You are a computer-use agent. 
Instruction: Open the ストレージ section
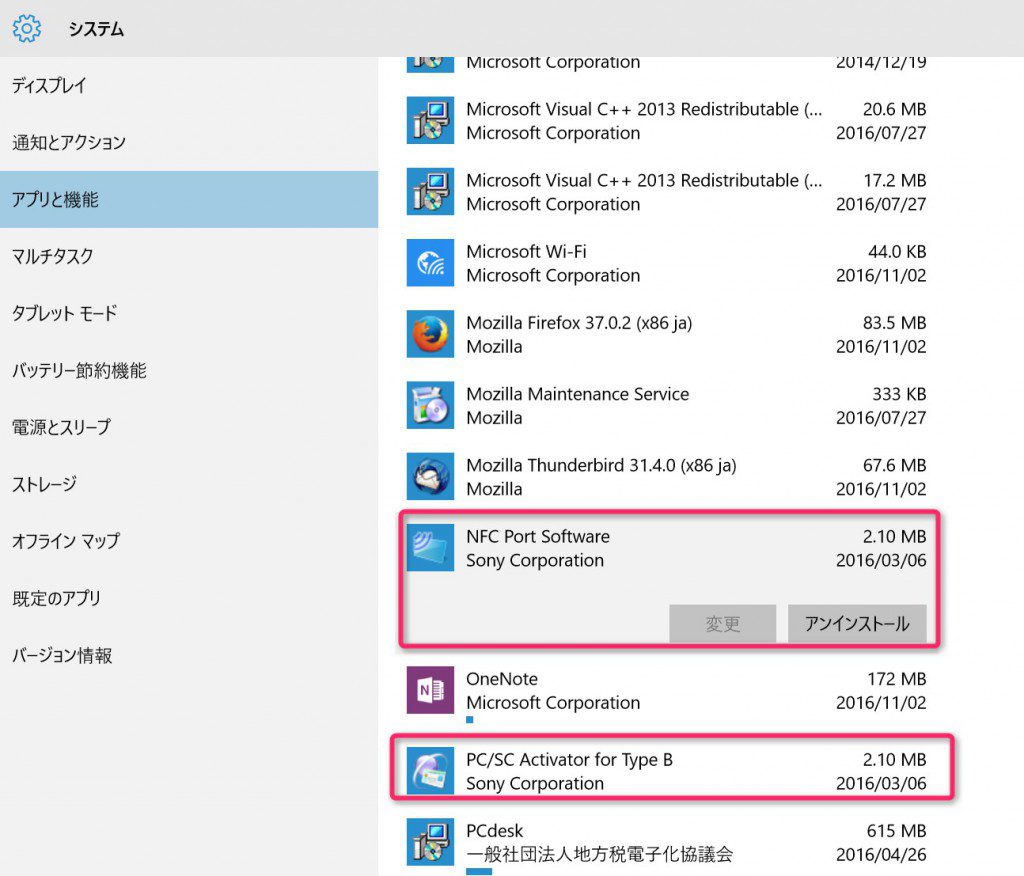(189, 484)
